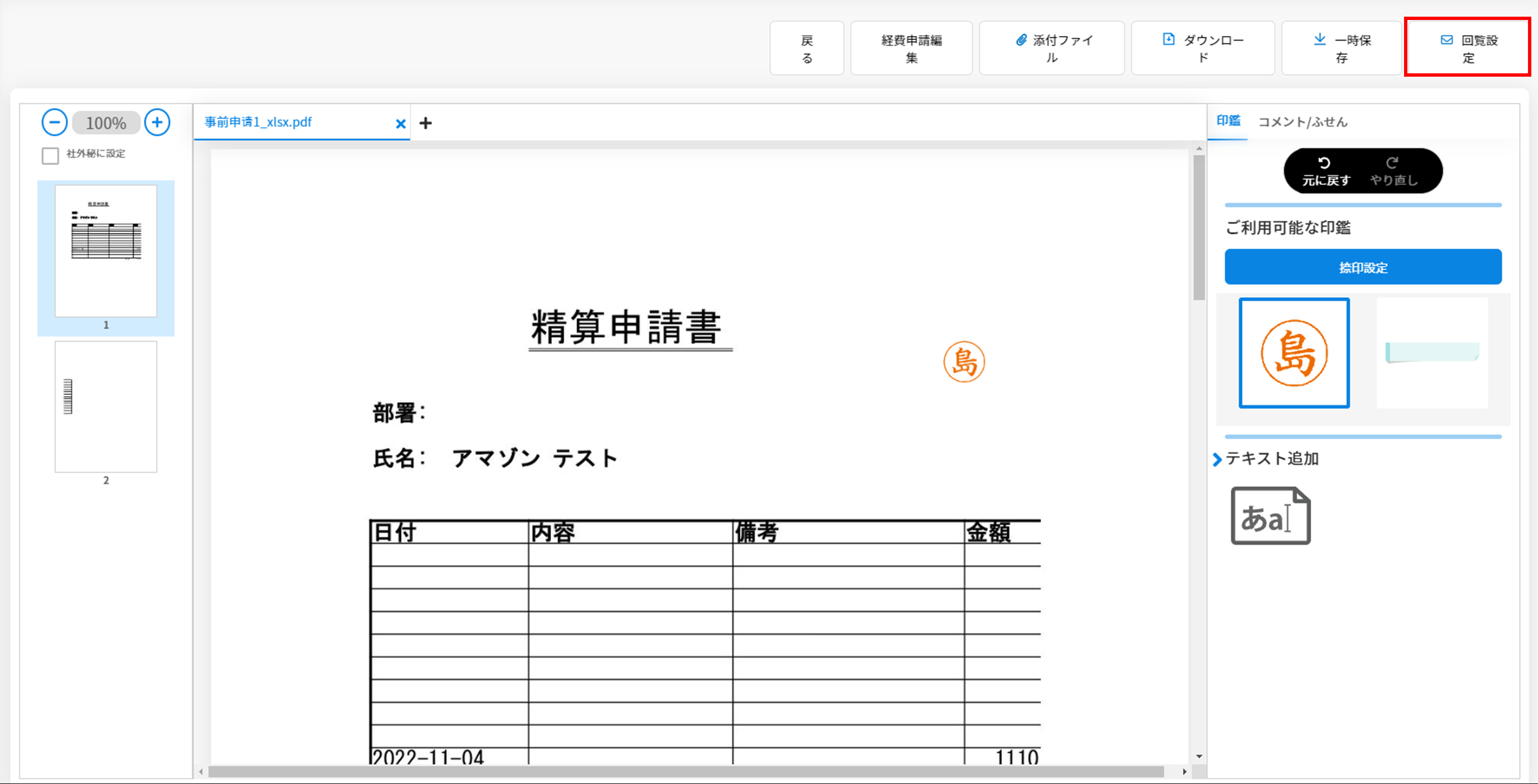Click the 戻る button

click(x=807, y=48)
